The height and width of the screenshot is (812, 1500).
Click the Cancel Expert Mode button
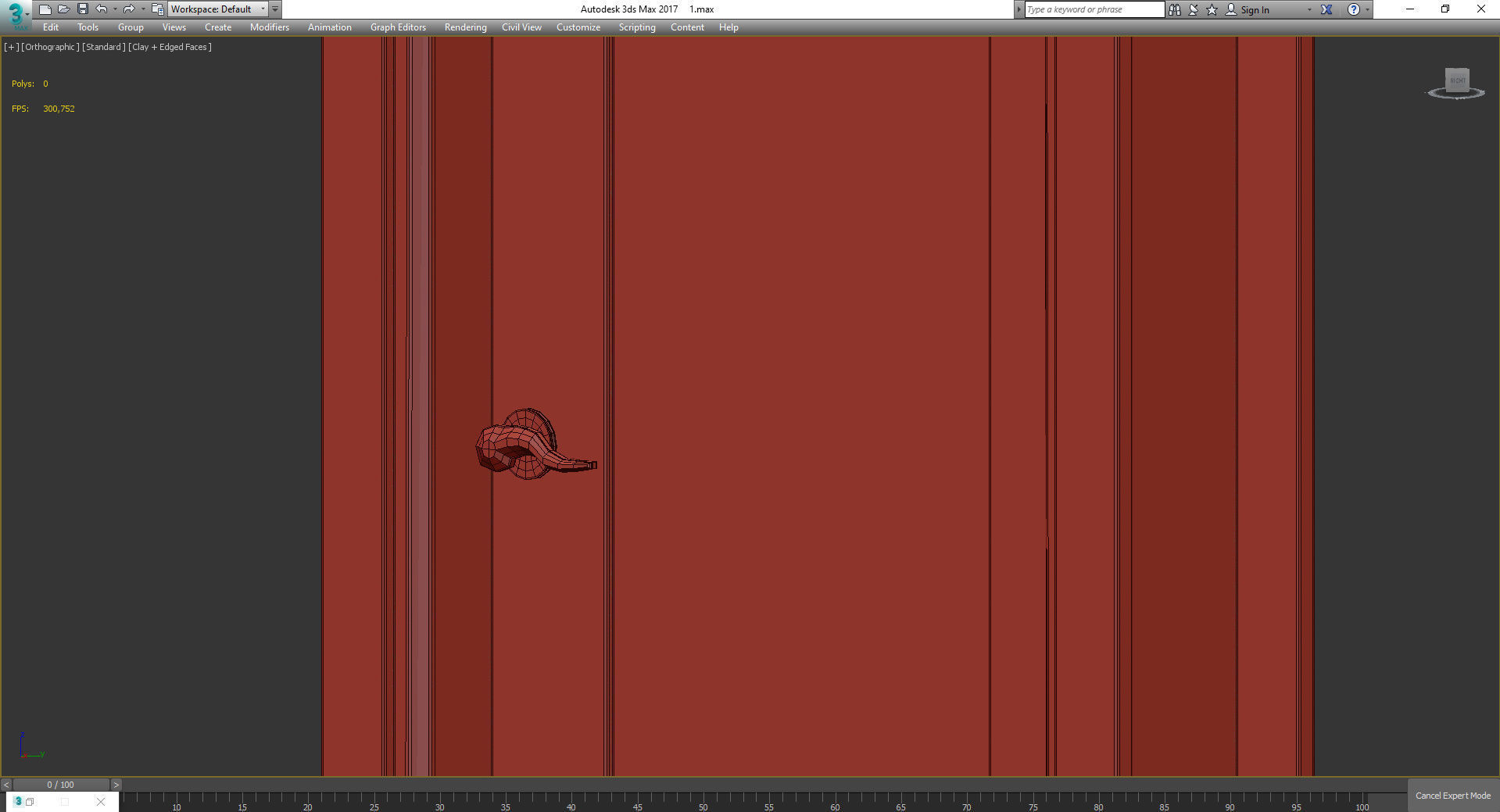coord(1453,796)
